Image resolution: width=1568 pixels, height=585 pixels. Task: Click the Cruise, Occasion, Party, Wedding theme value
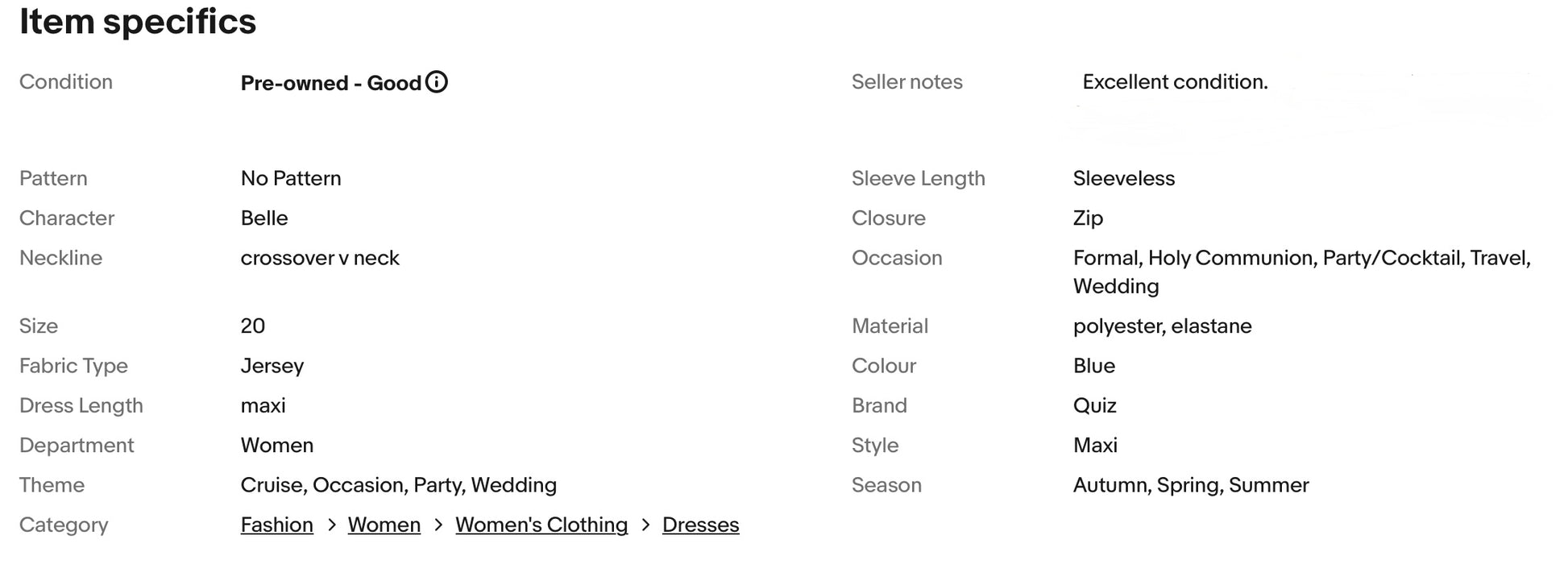coord(398,485)
